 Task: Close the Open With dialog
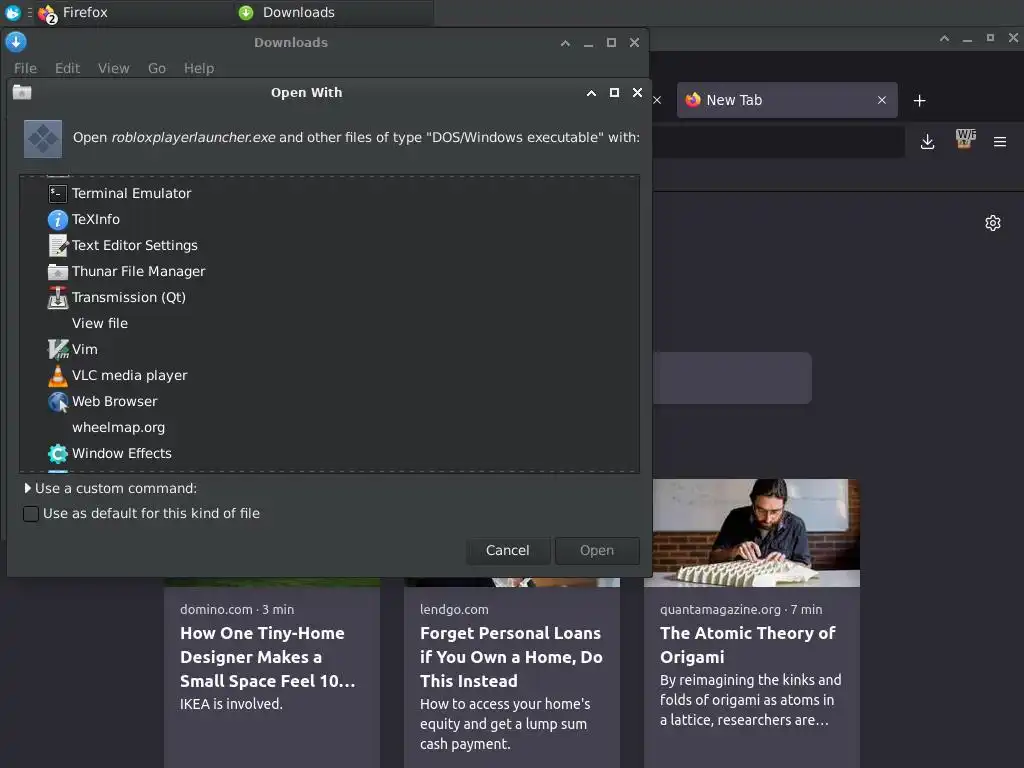click(637, 93)
